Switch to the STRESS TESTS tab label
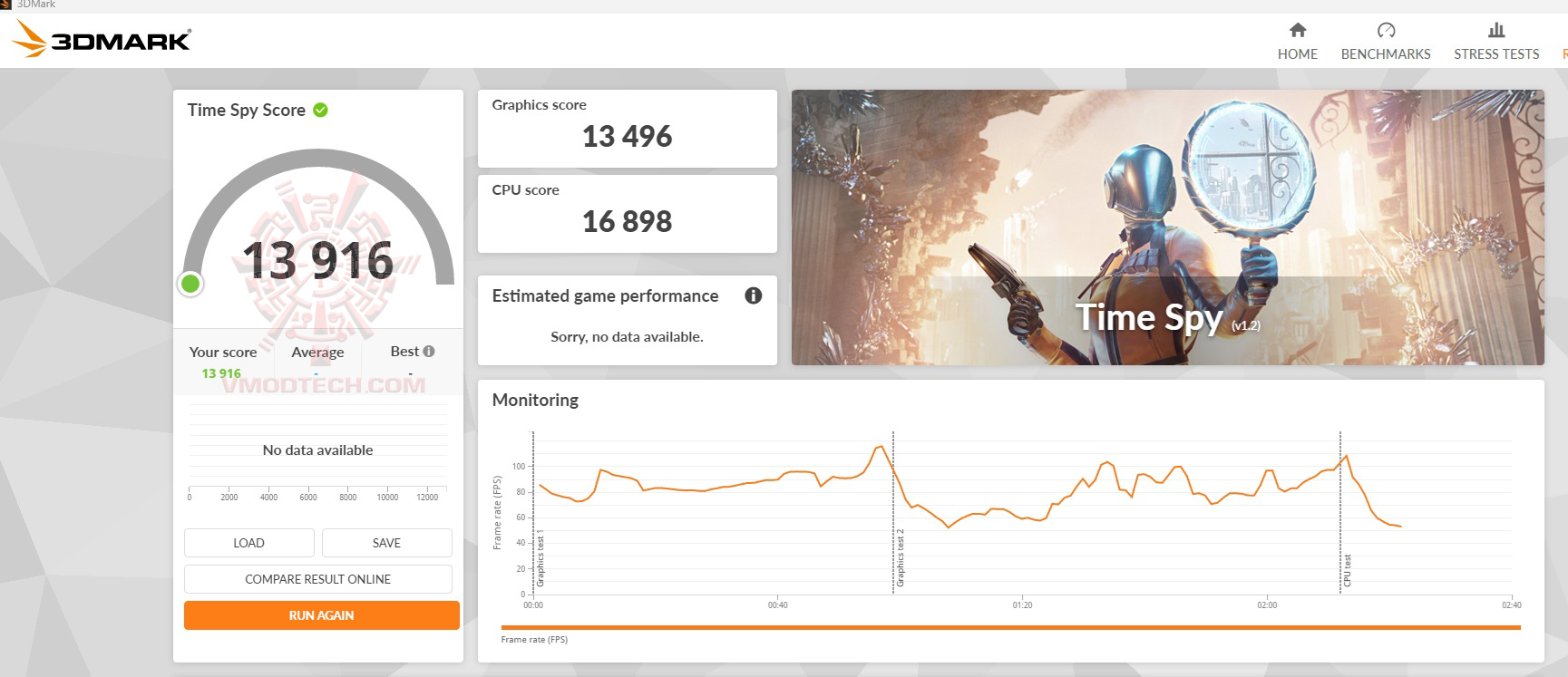 [1496, 54]
